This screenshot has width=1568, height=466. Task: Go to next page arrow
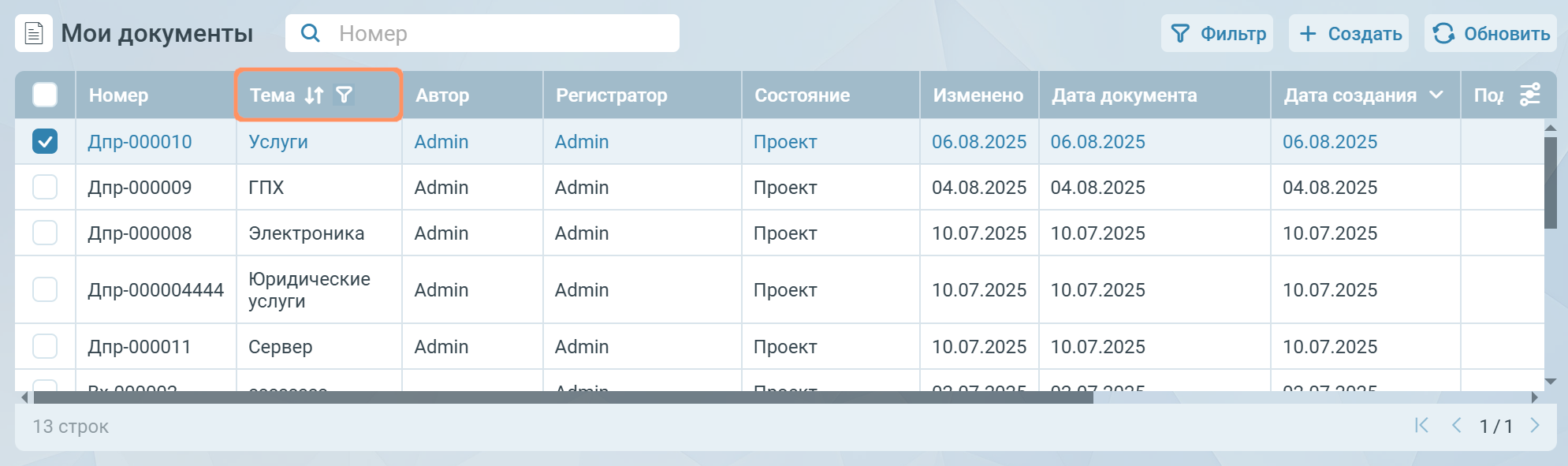coord(1534,426)
